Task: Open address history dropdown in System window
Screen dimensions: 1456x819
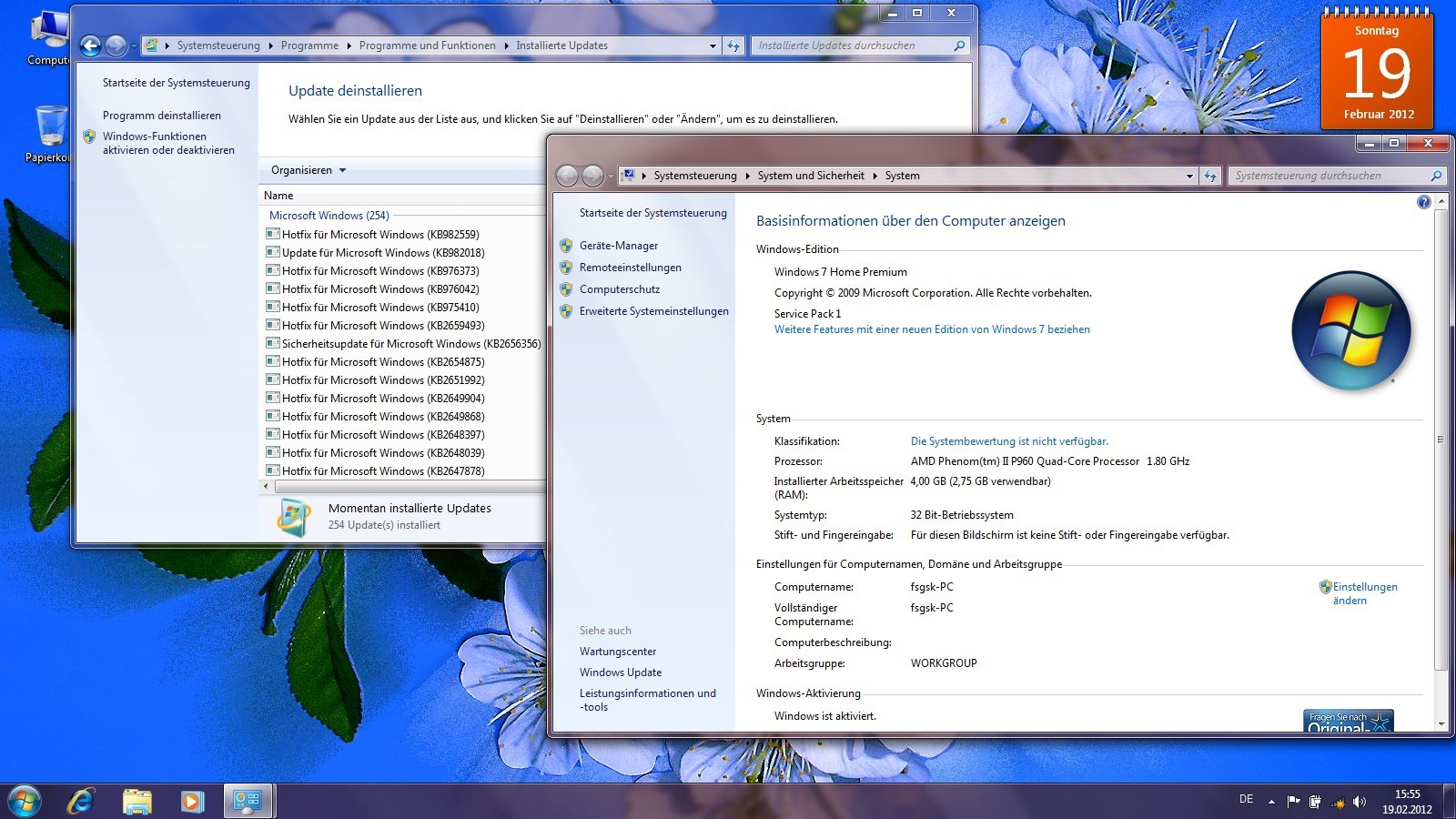Action: [x=1189, y=176]
